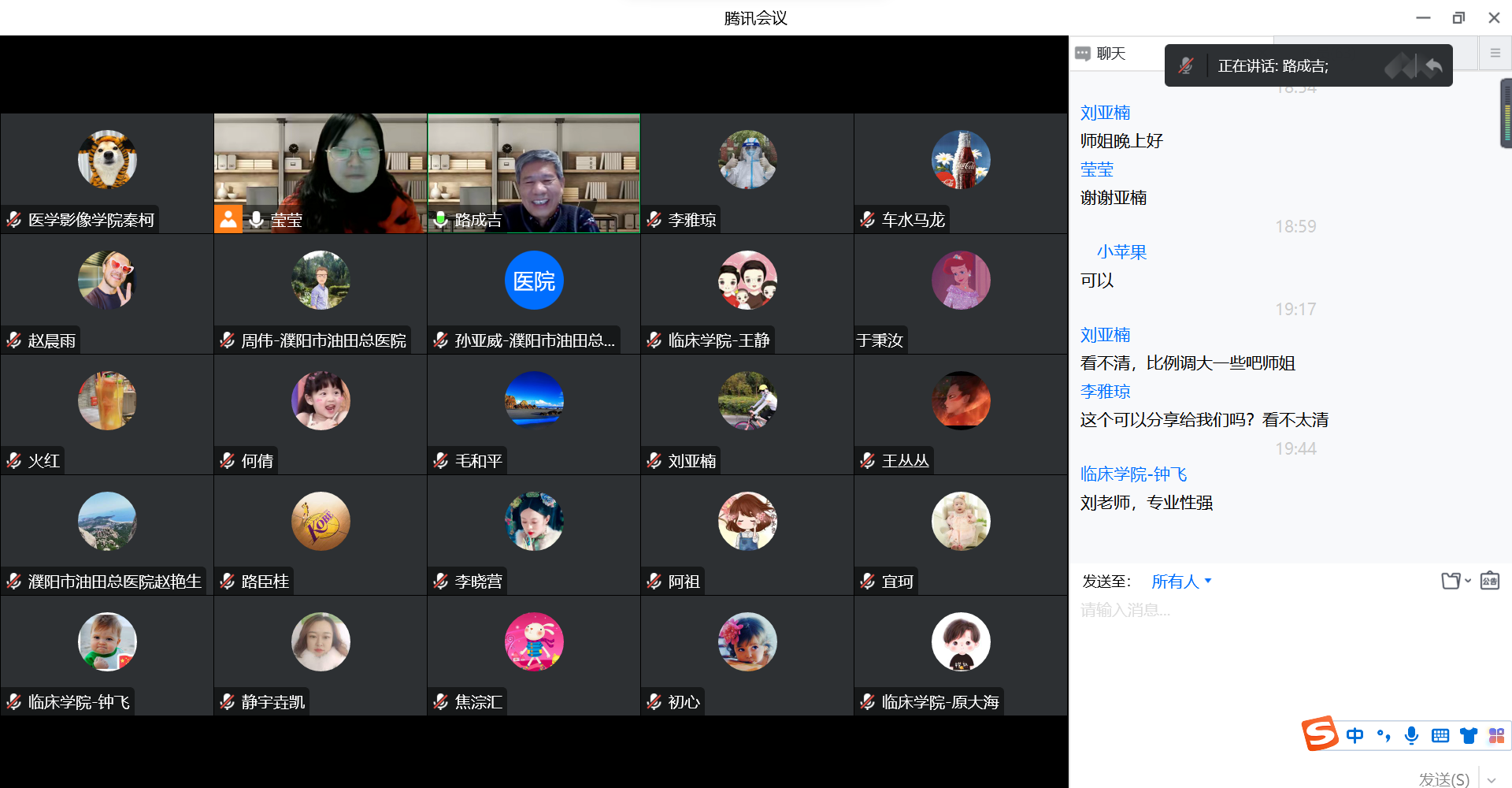Toggle Sogou 中 Chinese/English input mode
Viewport: 1512px width, 788px height.
tap(1354, 735)
